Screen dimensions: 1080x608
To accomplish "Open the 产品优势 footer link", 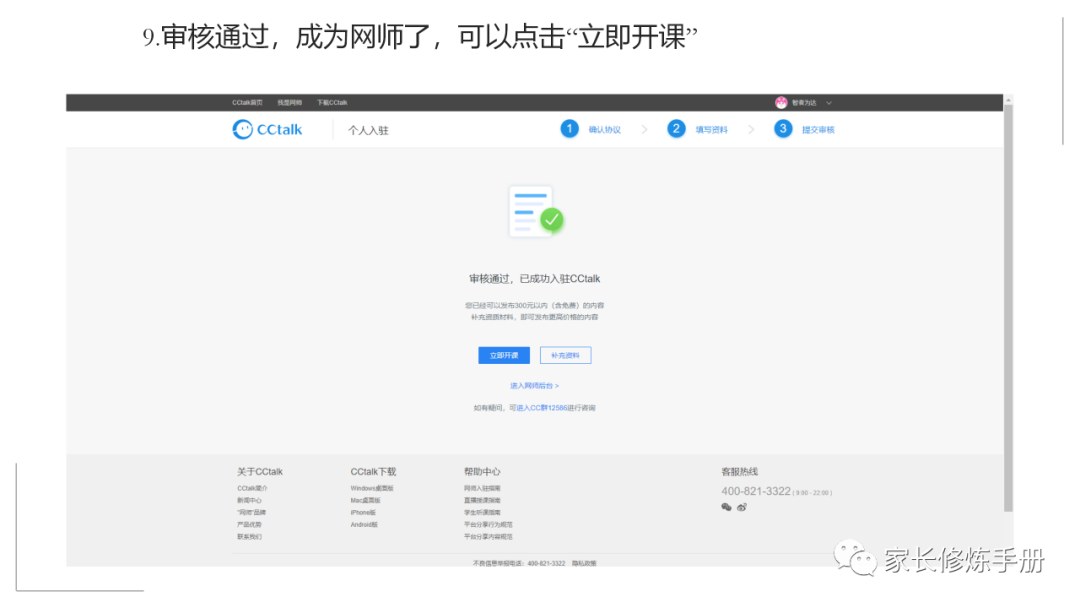I will [x=249, y=525].
